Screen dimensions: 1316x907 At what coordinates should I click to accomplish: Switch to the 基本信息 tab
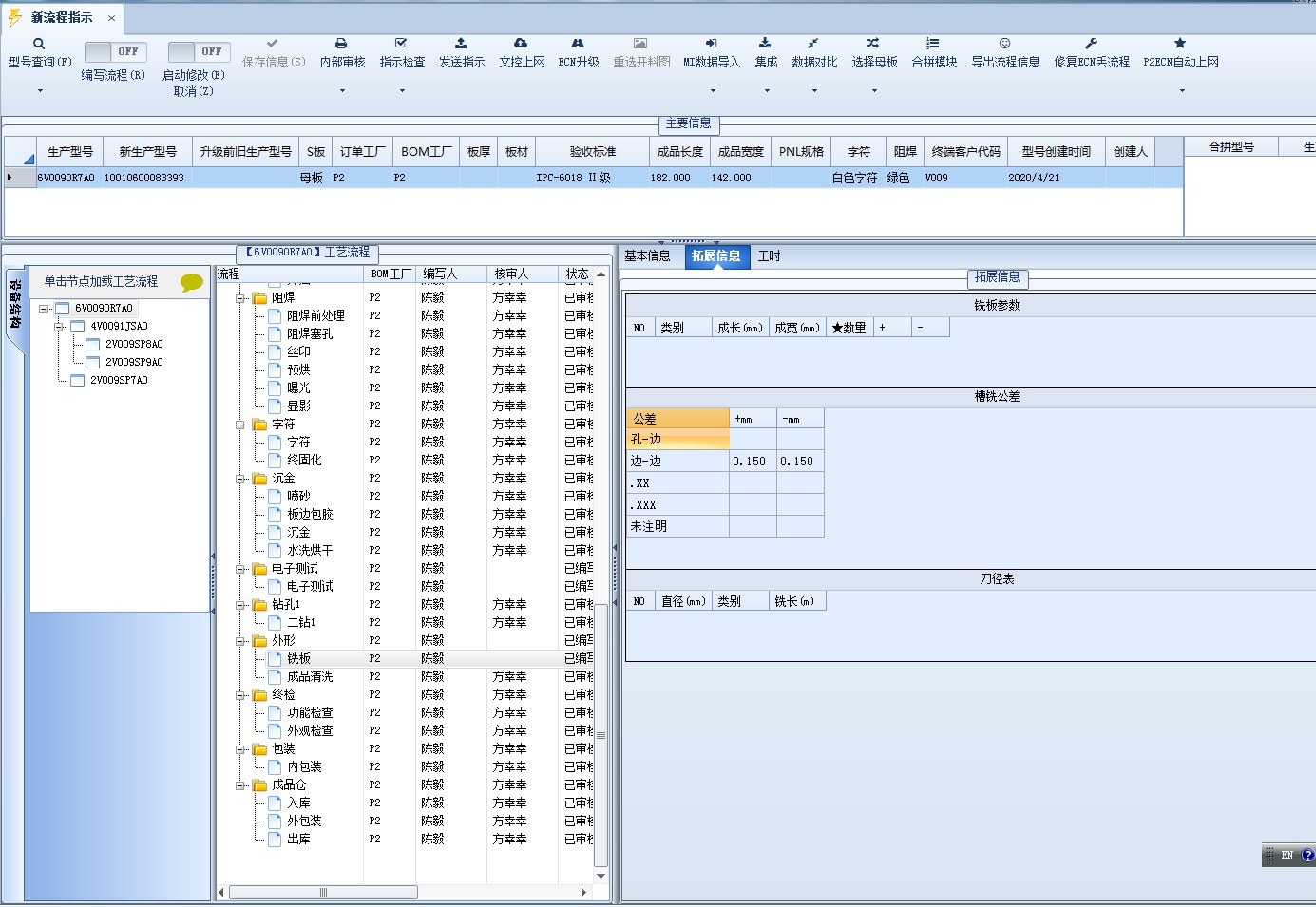click(x=647, y=256)
